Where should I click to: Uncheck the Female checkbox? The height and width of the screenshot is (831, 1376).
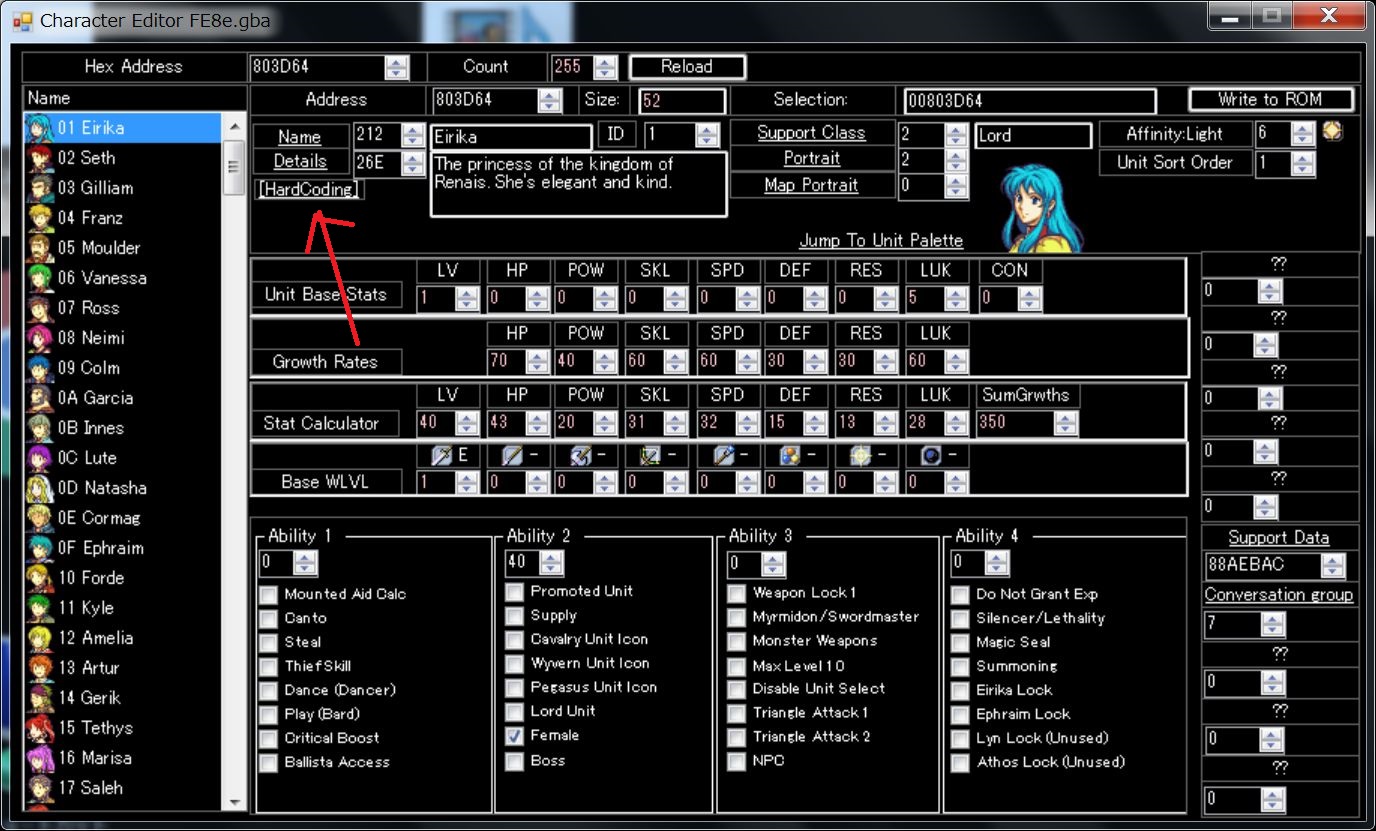pos(514,736)
